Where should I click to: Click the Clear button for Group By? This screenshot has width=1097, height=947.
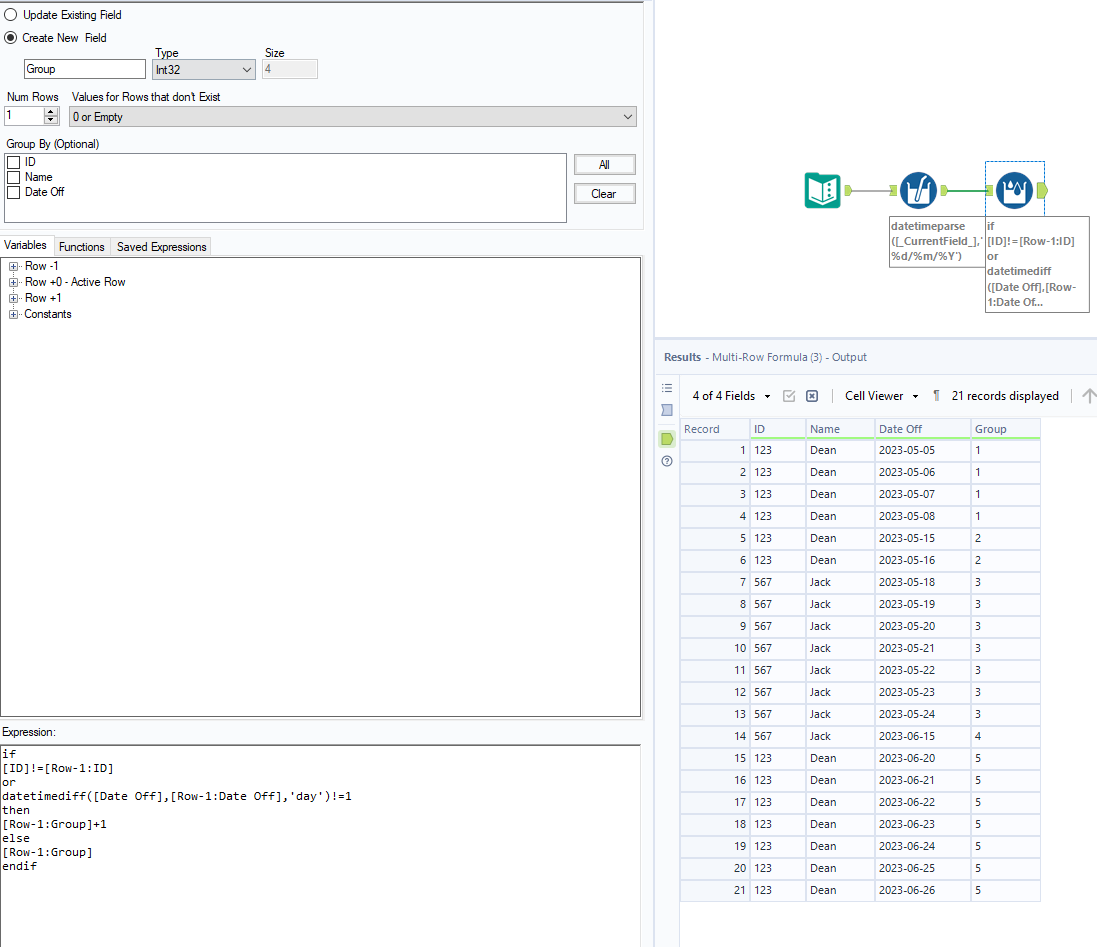[604, 194]
